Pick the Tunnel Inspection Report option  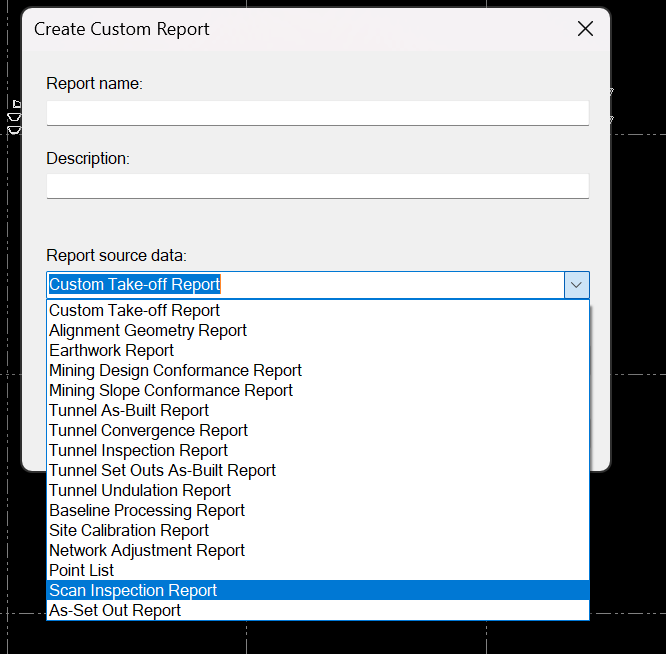pyautogui.click(x=139, y=451)
